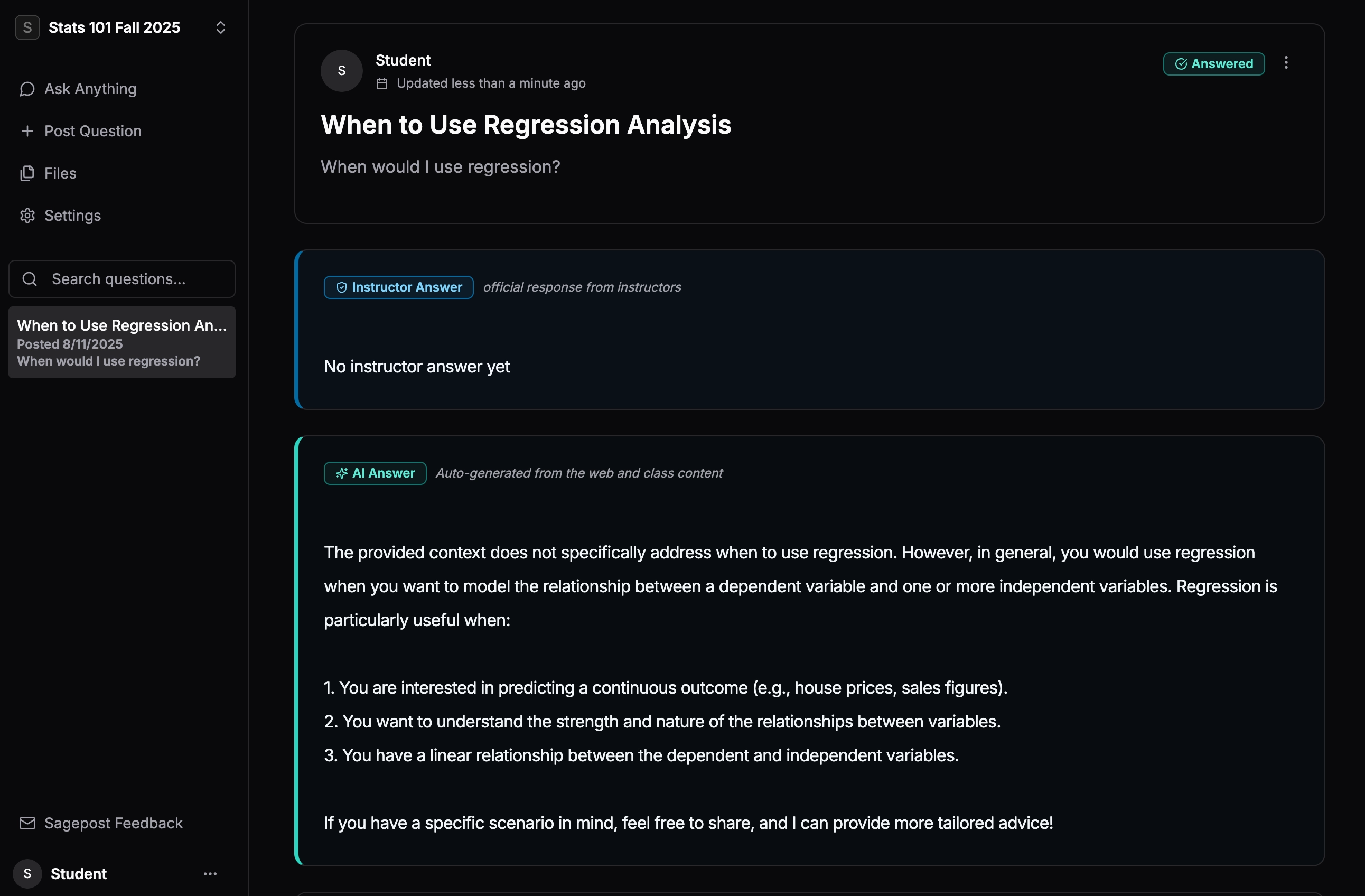The width and height of the screenshot is (1365, 896).
Task: Click the Instructor Answer badge
Action: click(398, 287)
